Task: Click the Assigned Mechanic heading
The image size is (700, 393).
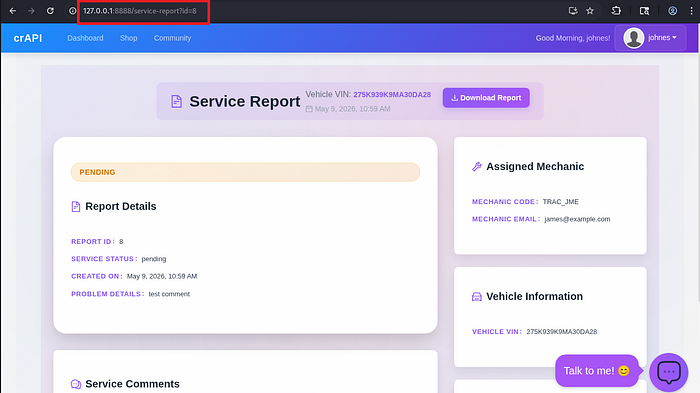Action: pos(535,167)
